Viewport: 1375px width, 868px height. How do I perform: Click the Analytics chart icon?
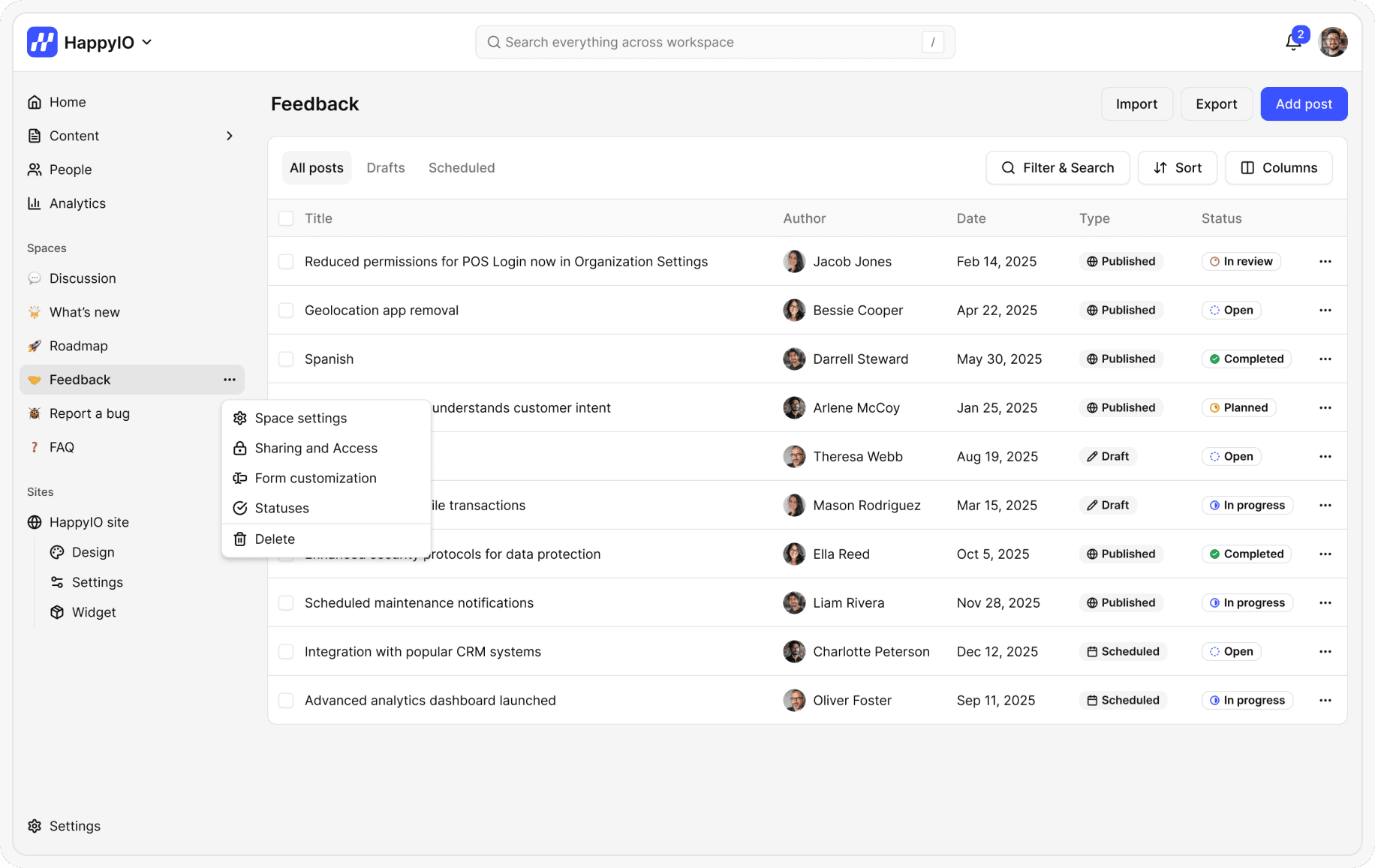(x=35, y=203)
